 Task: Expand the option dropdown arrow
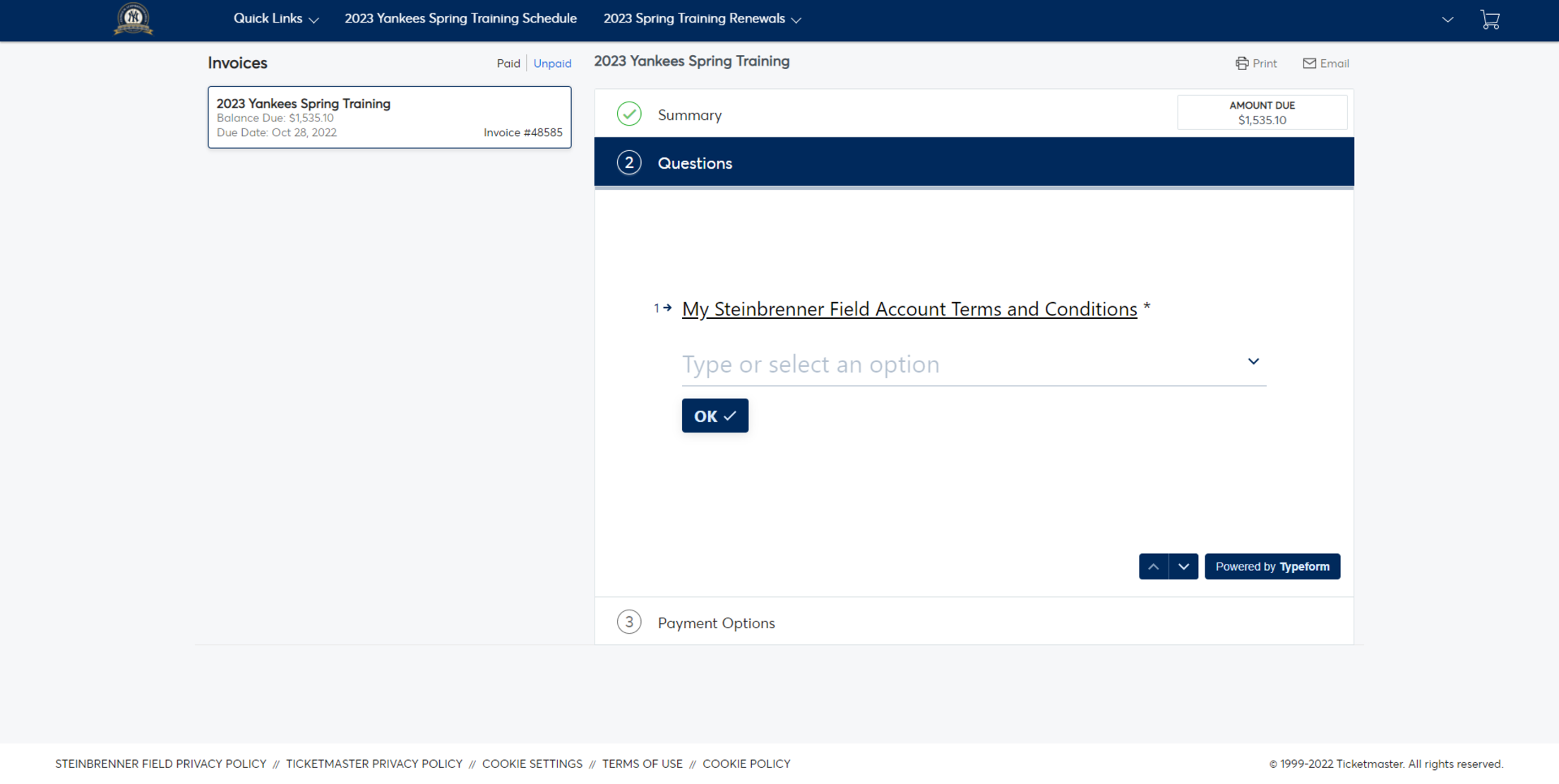[x=1253, y=361]
